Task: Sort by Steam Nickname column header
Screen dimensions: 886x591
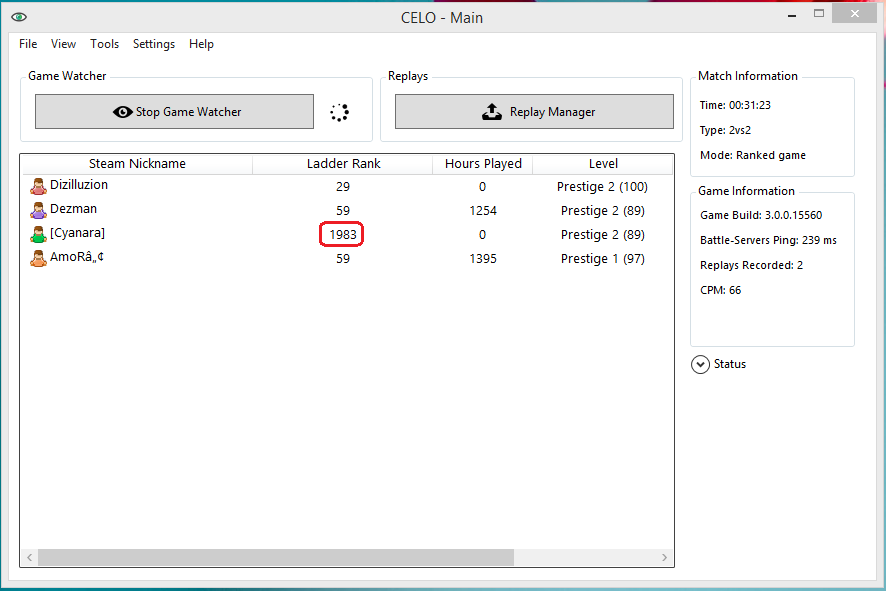Action: coord(137,164)
